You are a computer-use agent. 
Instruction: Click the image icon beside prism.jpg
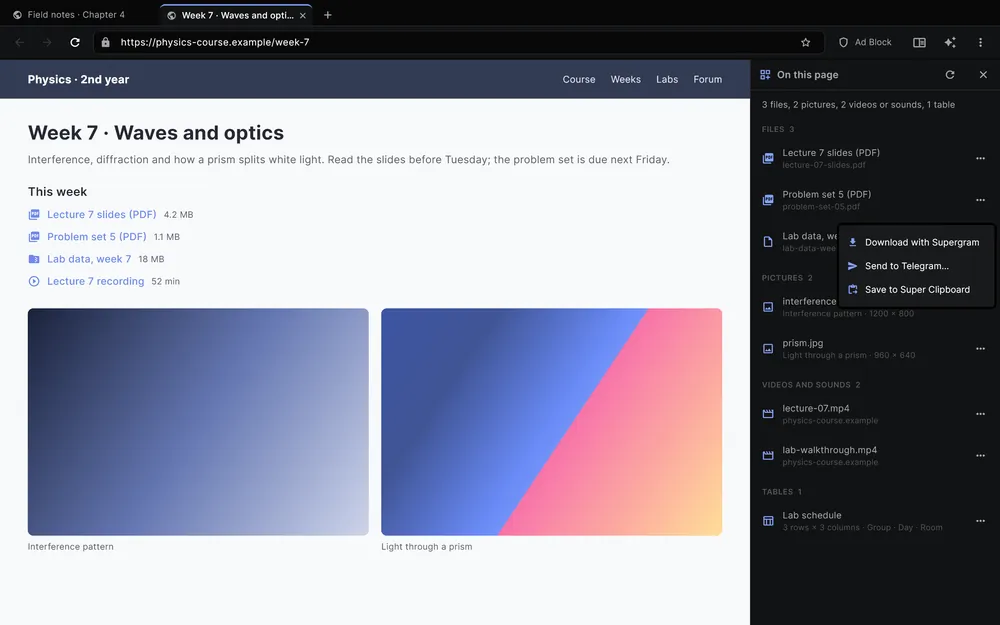768,349
